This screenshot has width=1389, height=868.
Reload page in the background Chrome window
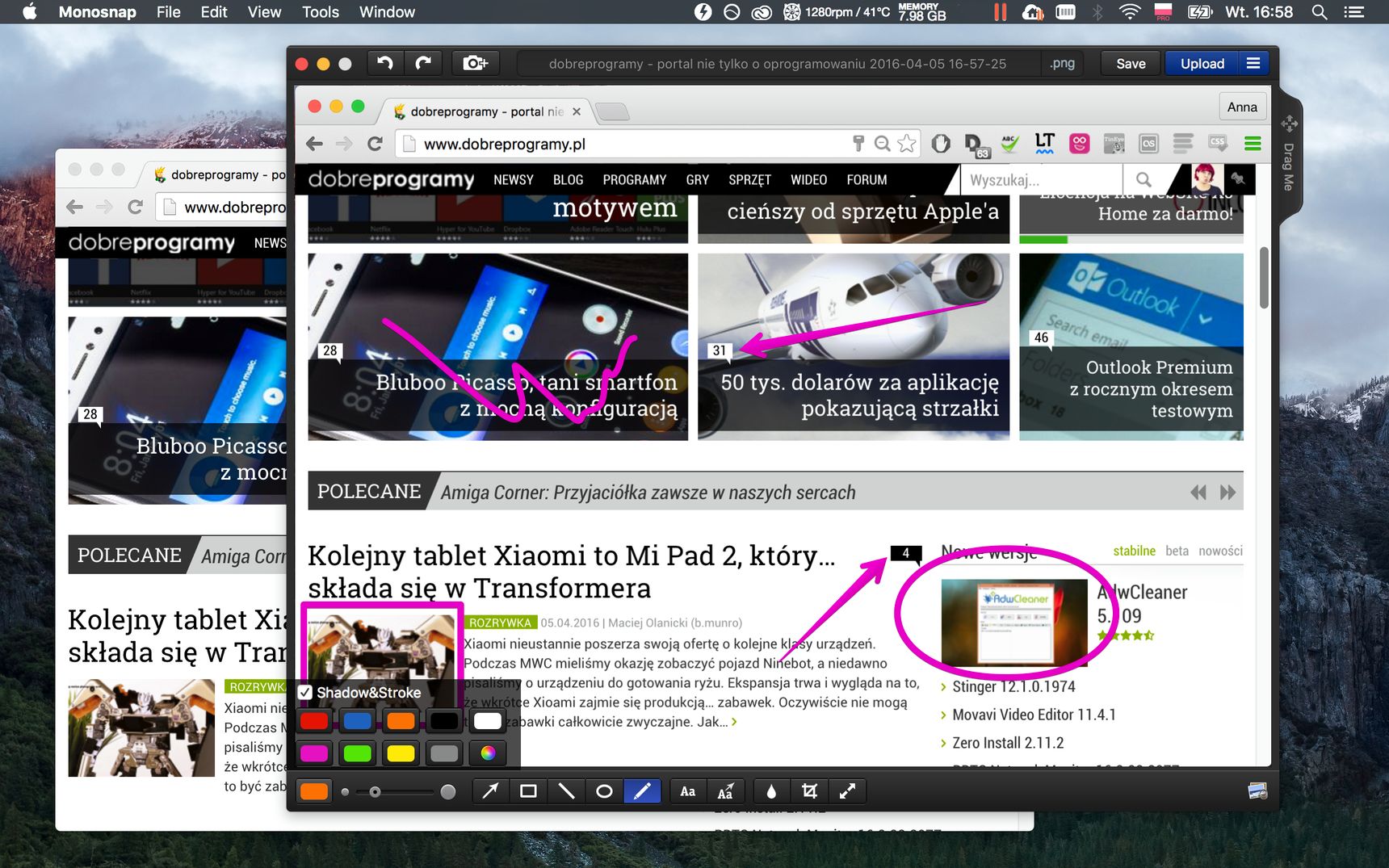(135, 207)
